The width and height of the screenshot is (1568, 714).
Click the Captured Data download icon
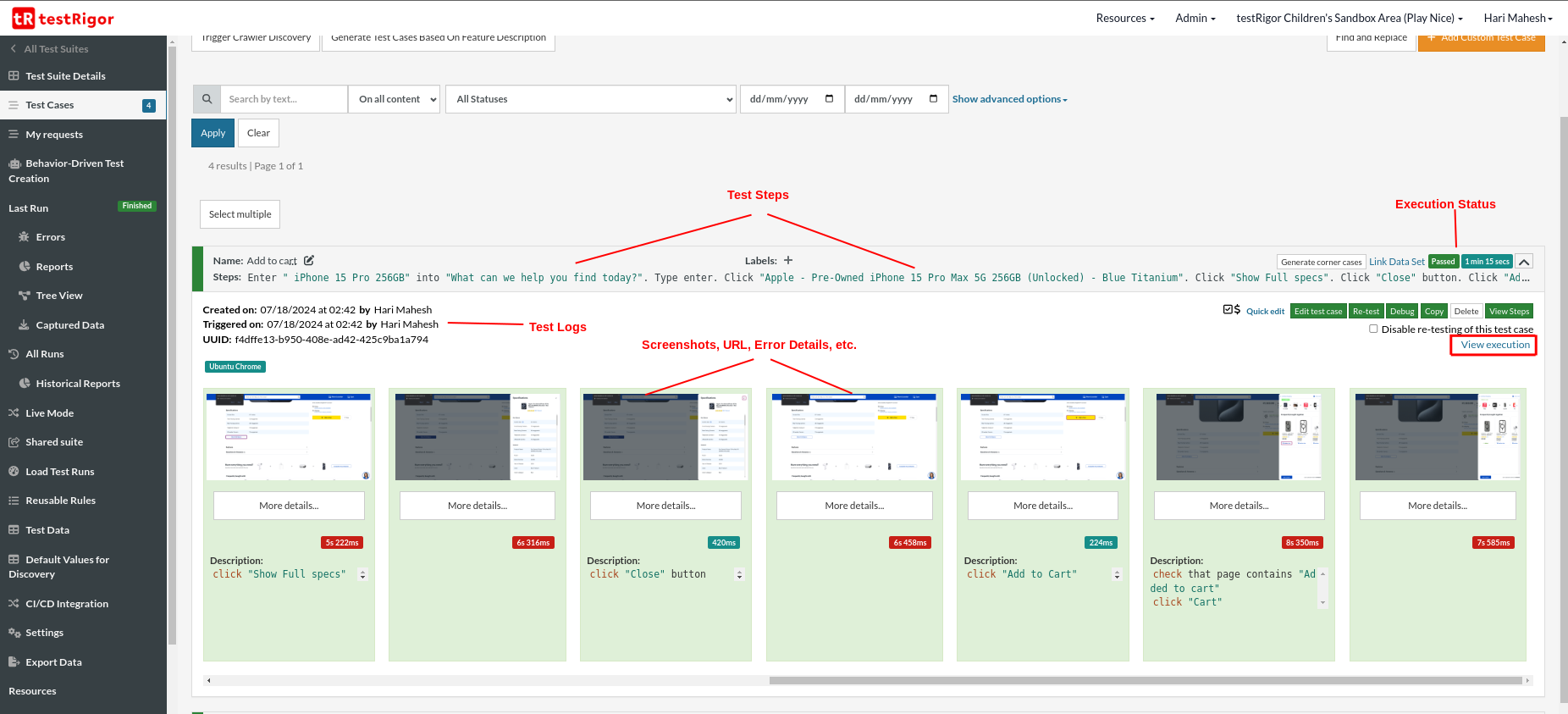(24, 325)
